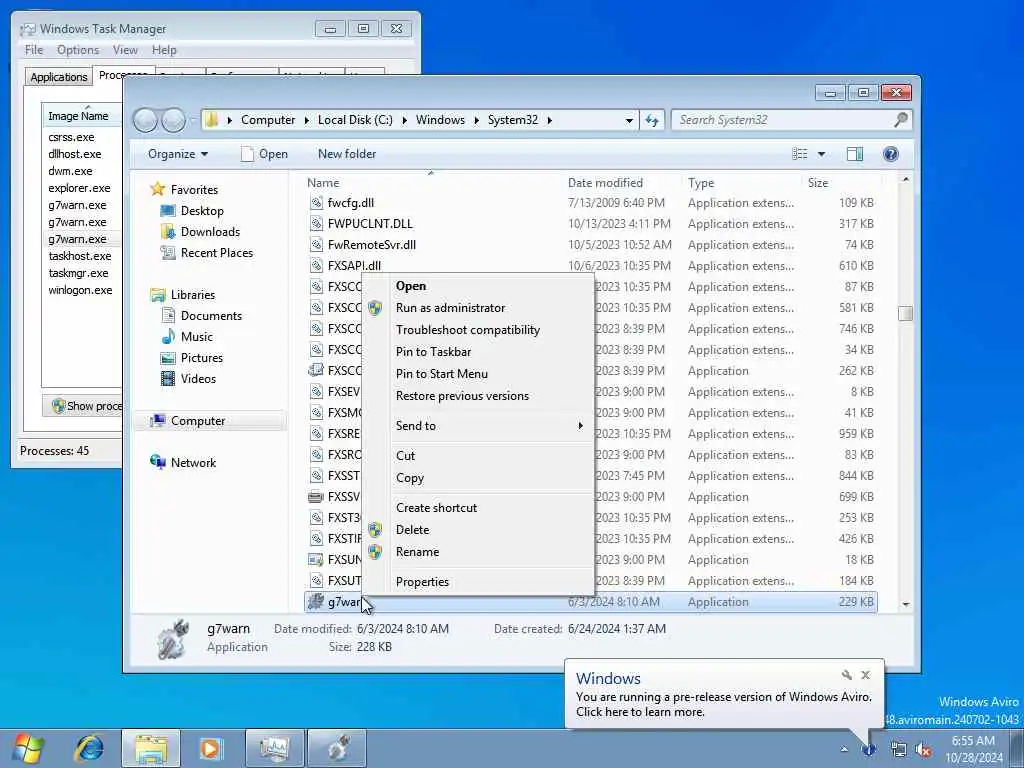Open the Organize dropdown menu
This screenshot has height=768, width=1024.
(x=178, y=154)
